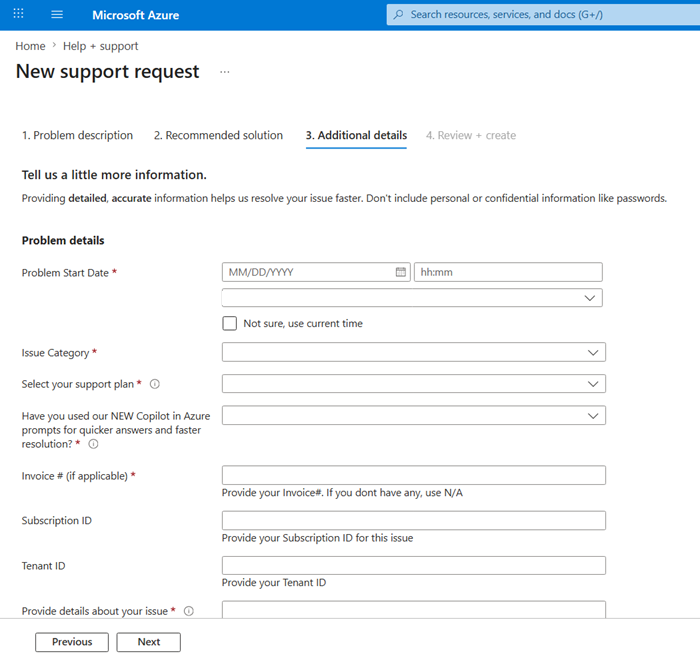Open the Copilot in Azure prompts dropdown
Screen dimensions: 700x666
coord(413,415)
